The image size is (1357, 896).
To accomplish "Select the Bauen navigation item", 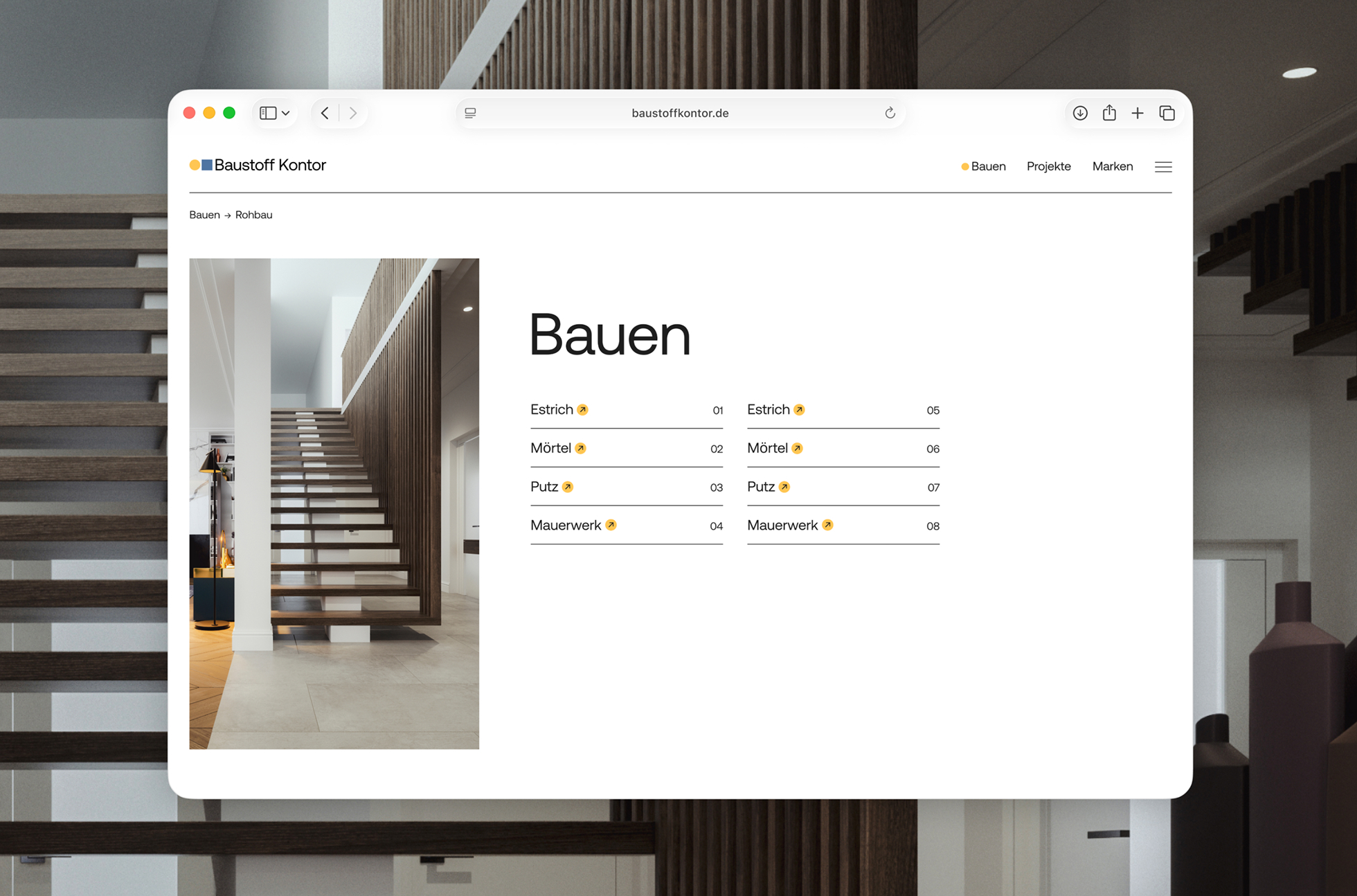I will tap(983, 166).
